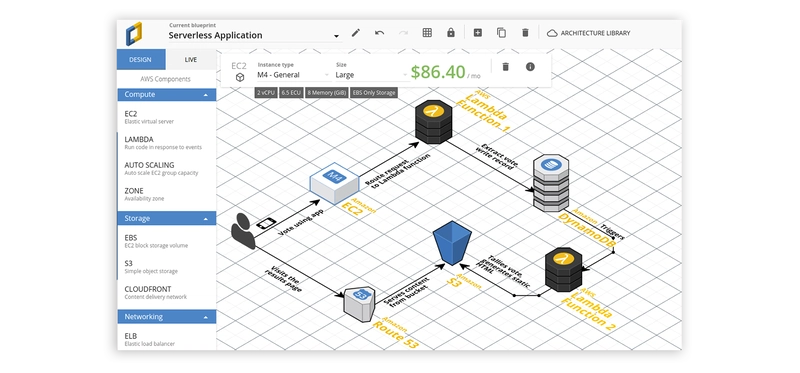Click the duplicate blueprint icon
The height and width of the screenshot is (373, 800).
pyautogui.click(x=502, y=33)
